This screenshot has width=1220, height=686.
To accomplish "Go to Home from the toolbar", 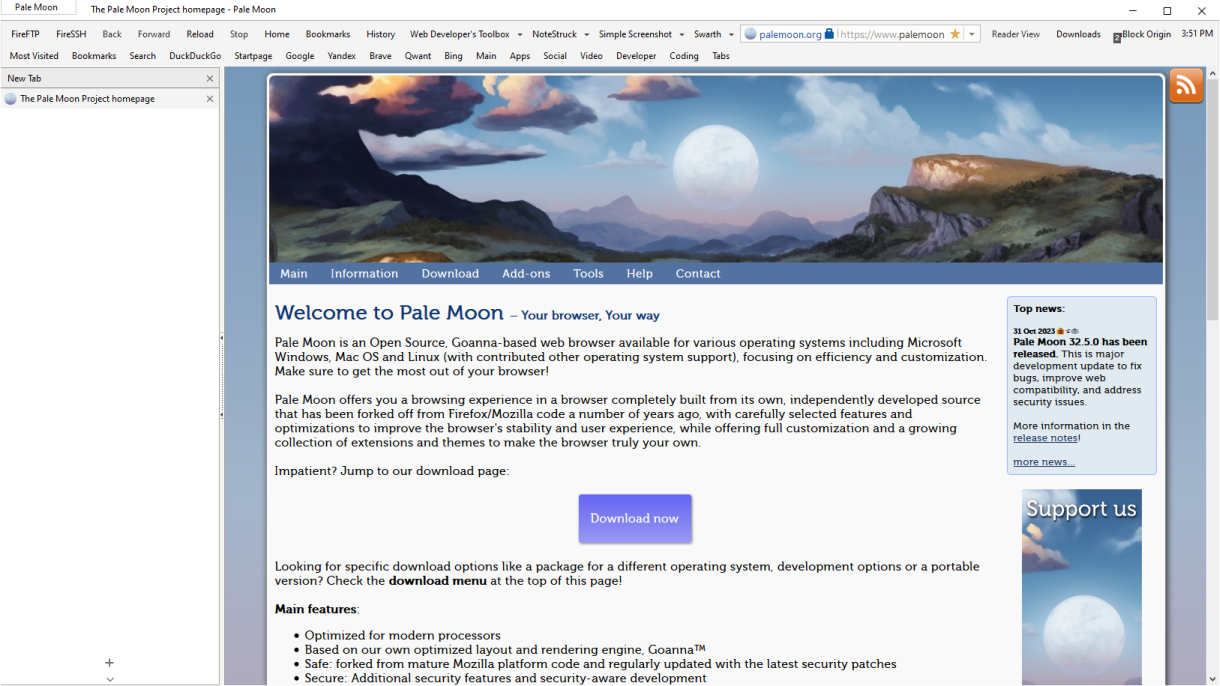I will click(x=277, y=34).
